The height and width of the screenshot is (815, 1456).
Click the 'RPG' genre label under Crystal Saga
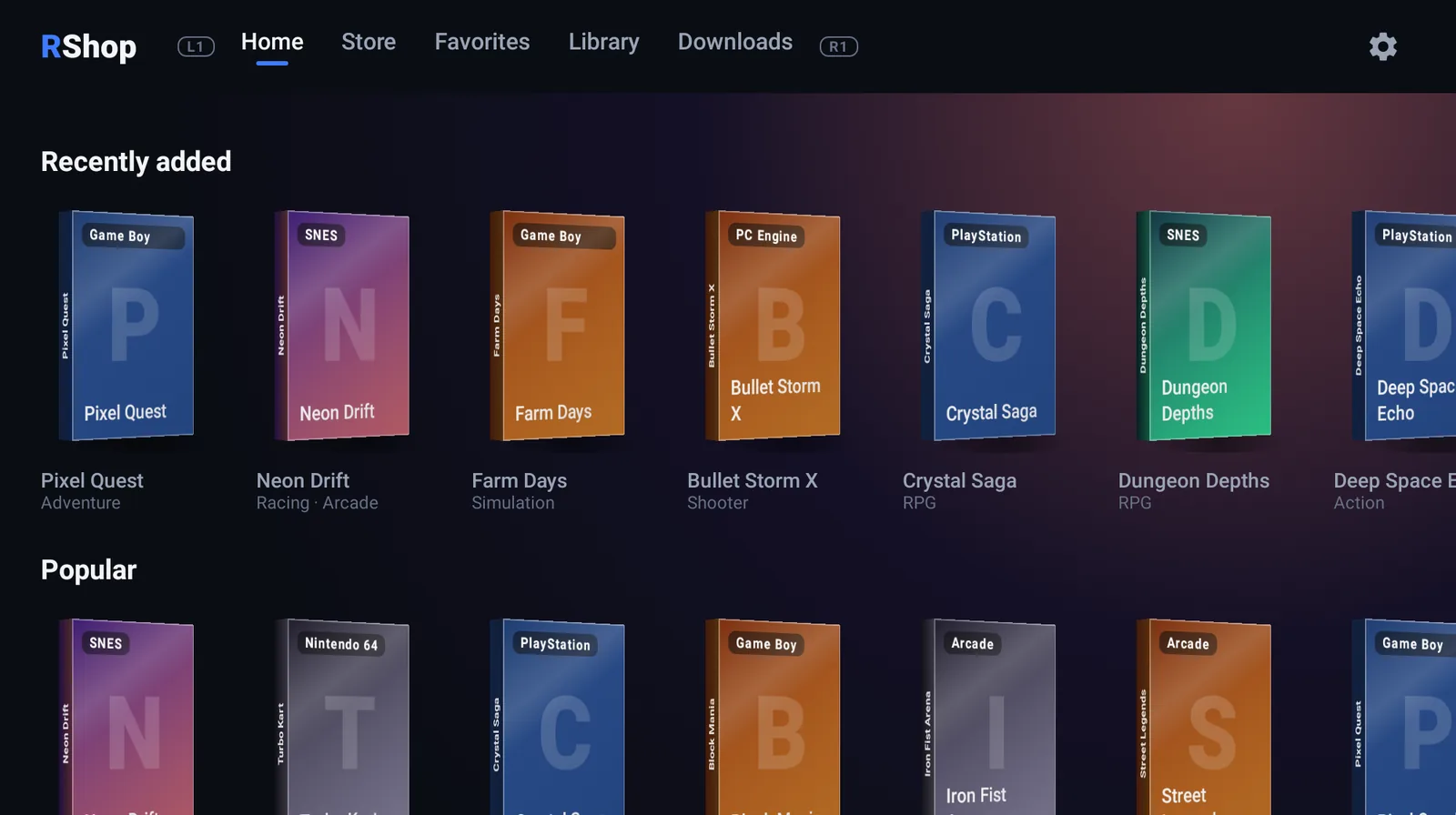point(919,503)
